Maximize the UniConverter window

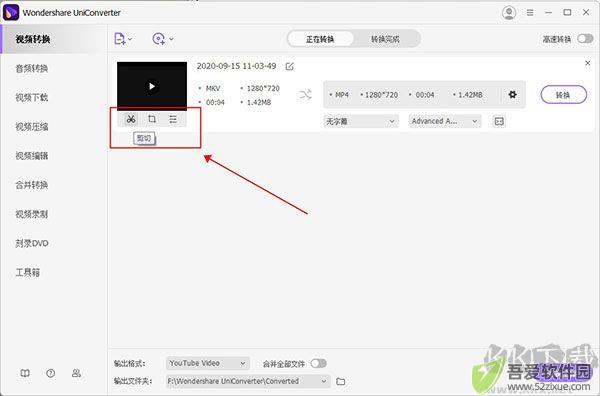[x=567, y=13]
